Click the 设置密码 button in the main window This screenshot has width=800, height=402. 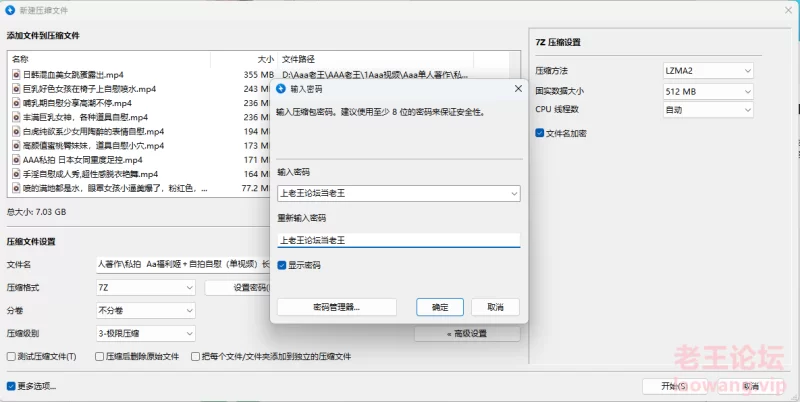click(x=238, y=288)
